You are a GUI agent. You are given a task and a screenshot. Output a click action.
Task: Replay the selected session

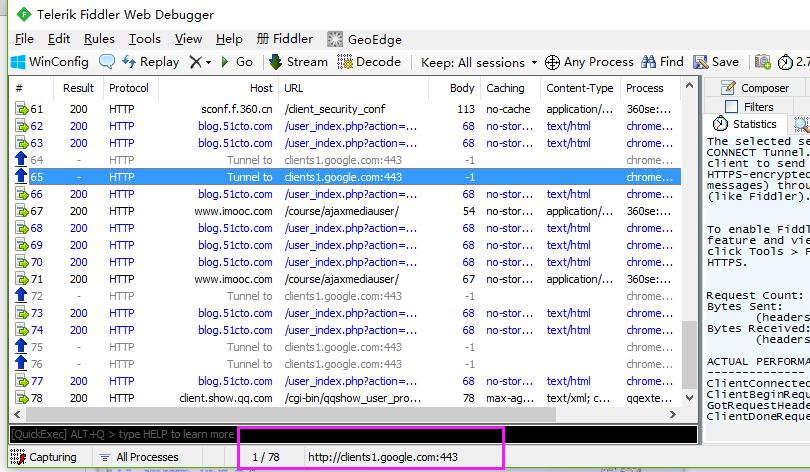click(150, 62)
